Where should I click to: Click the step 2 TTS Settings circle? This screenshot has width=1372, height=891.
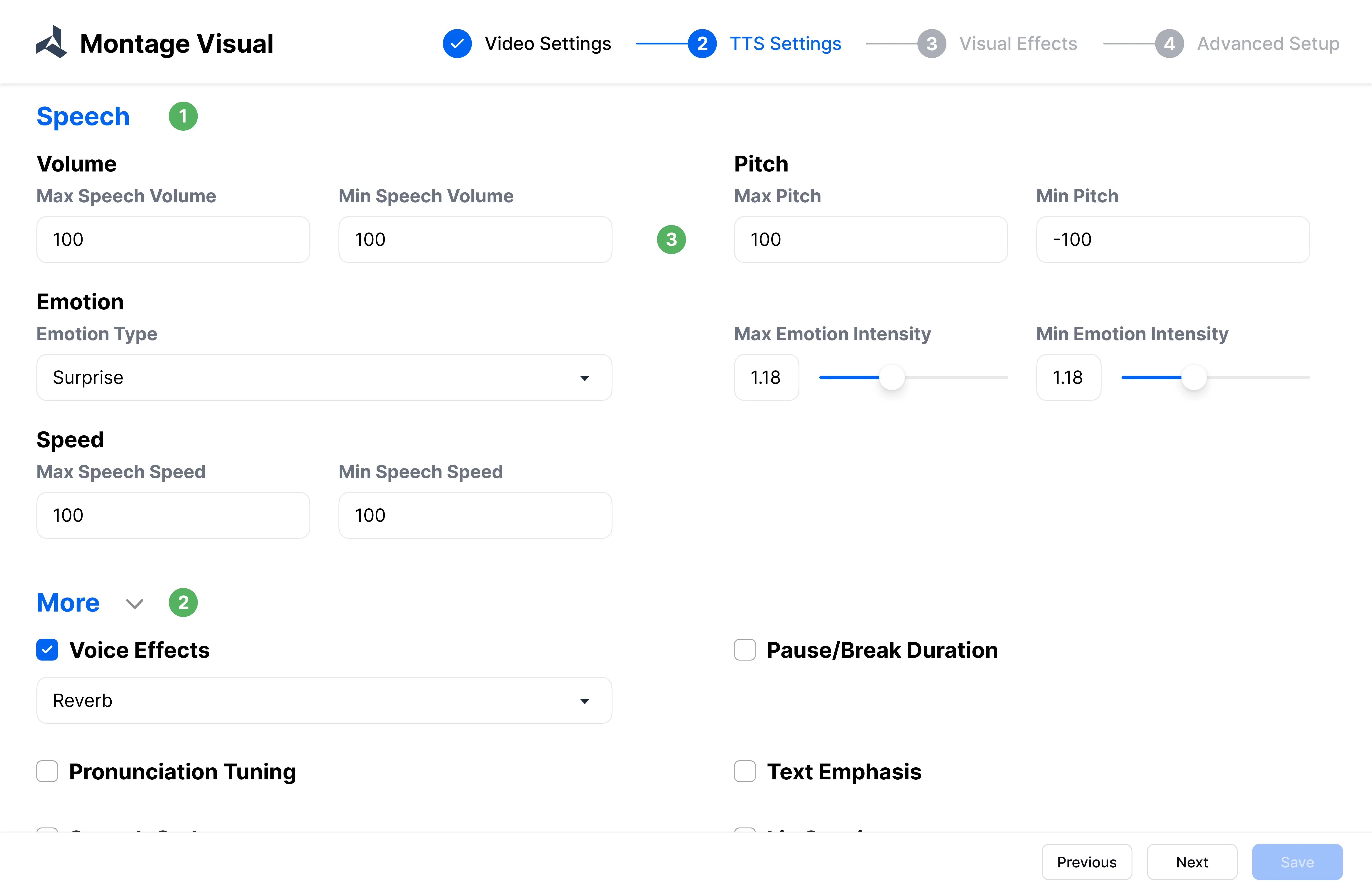[702, 43]
